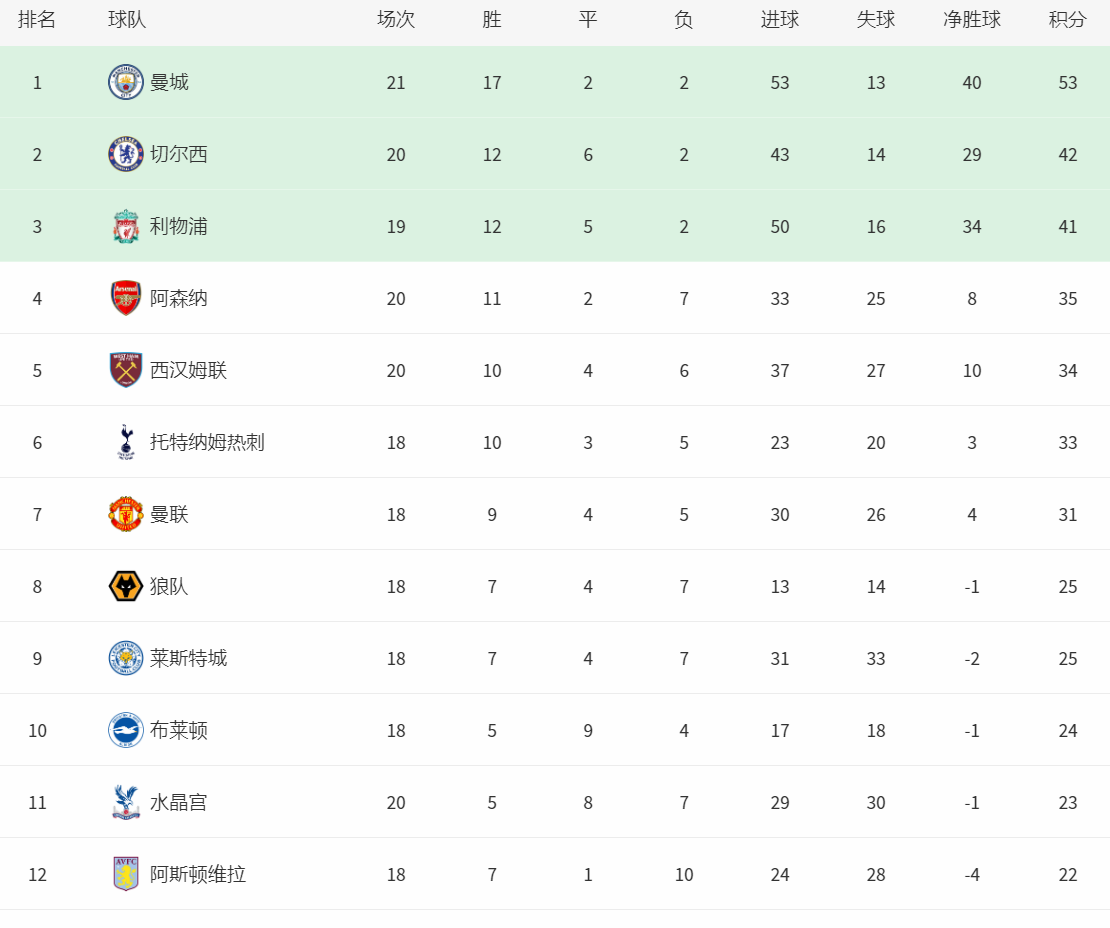Open the 阿斯顿维拉 team link
The image size is (1110, 928).
[198, 874]
